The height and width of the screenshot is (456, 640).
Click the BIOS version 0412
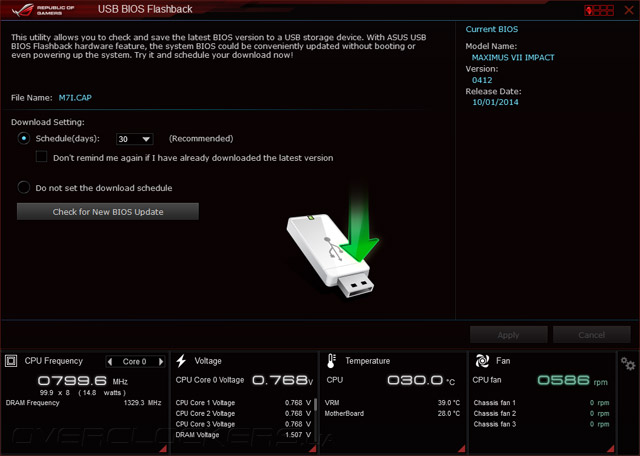coord(482,80)
